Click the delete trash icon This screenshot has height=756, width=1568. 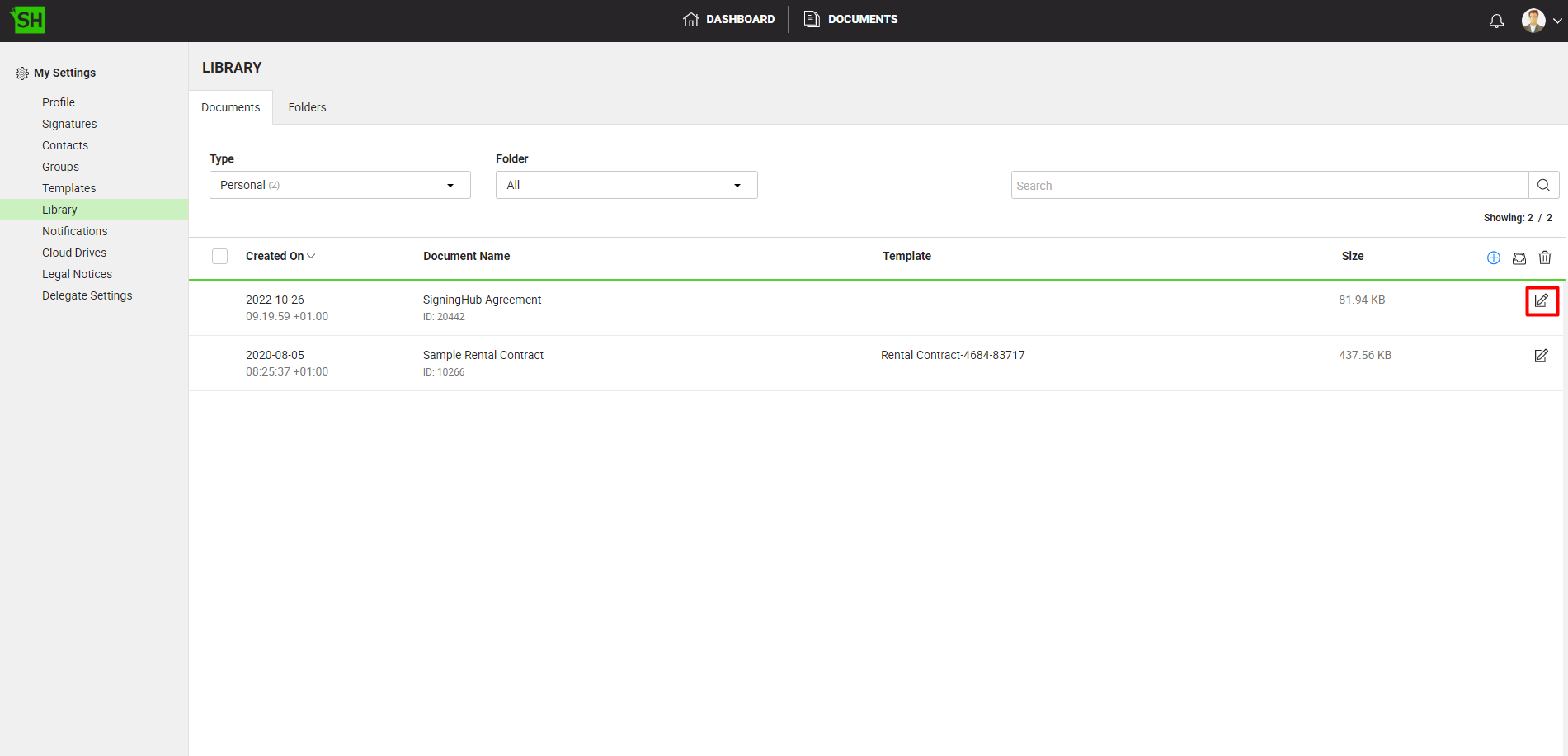[x=1544, y=258]
